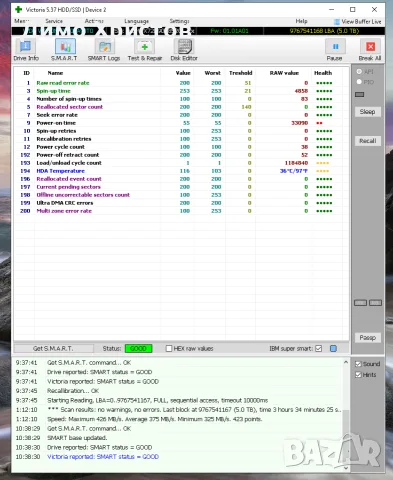Select Ultra DMA CRC errors row
The height and width of the screenshot is (480, 393).
181,203
